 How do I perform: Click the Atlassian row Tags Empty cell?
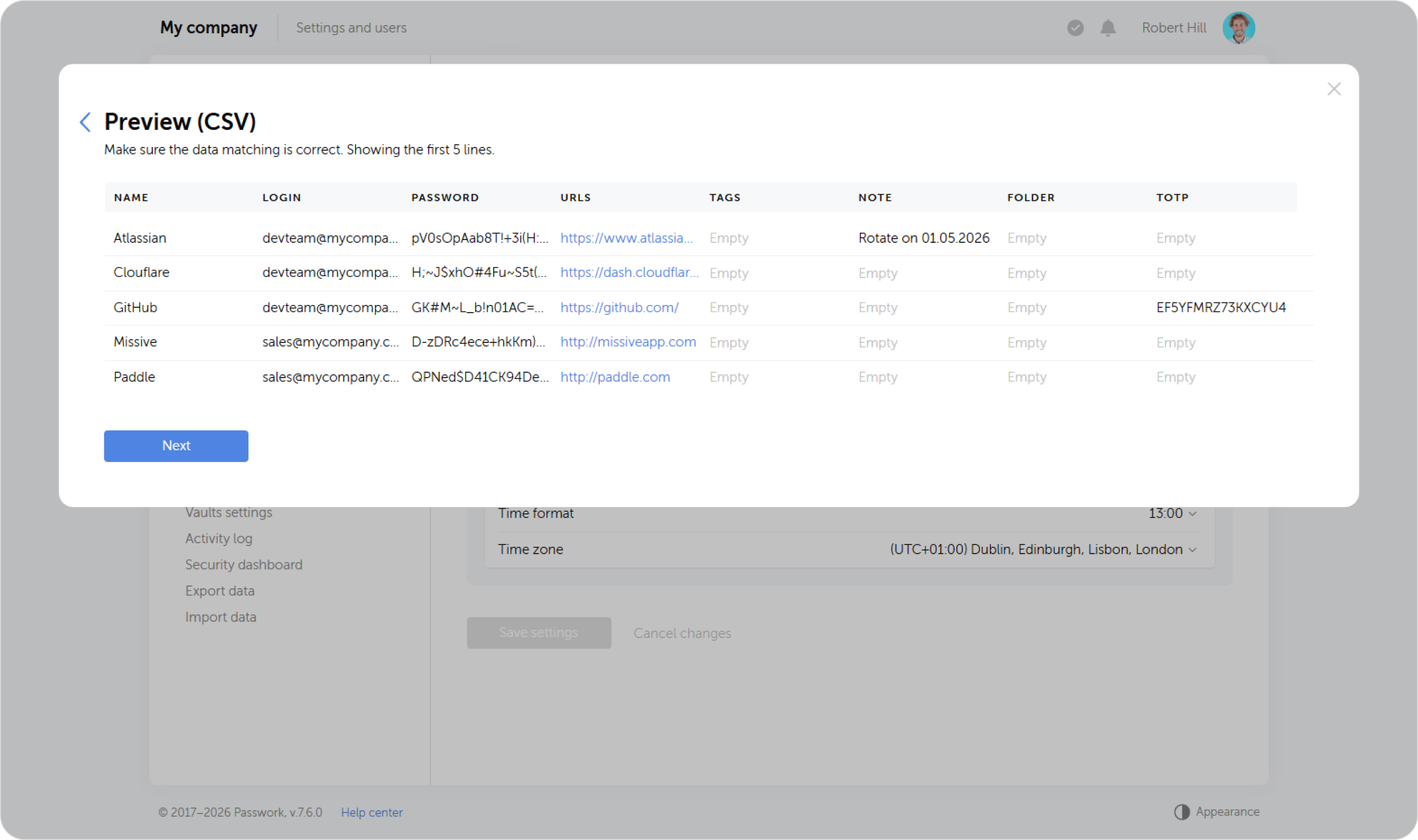(x=729, y=238)
